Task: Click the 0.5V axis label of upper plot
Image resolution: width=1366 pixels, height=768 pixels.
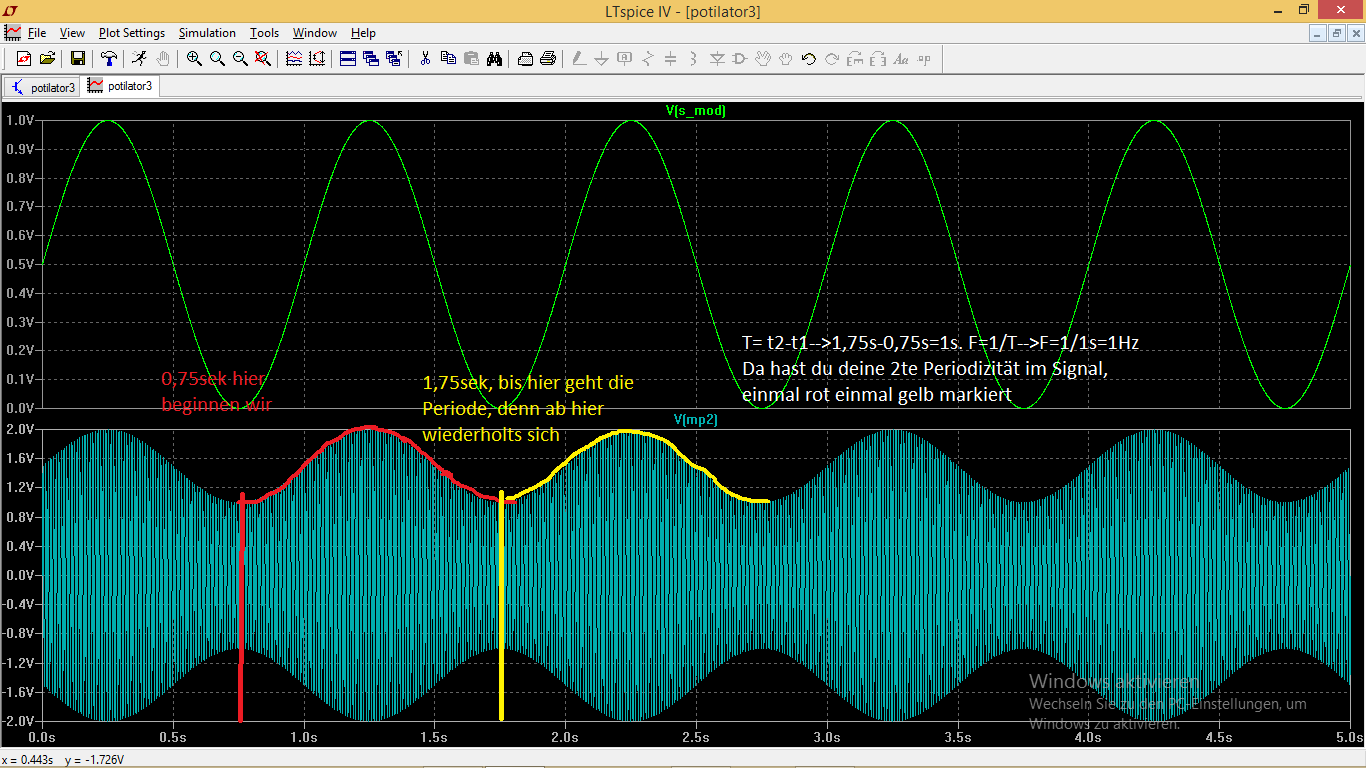Action: click(21, 265)
